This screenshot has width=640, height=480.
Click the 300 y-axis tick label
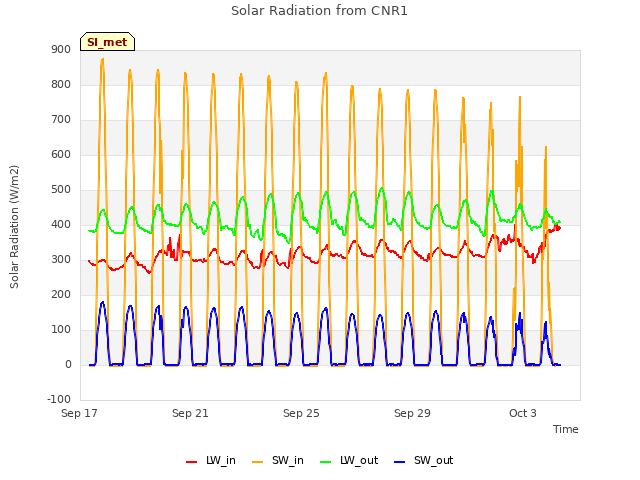point(61,260)
